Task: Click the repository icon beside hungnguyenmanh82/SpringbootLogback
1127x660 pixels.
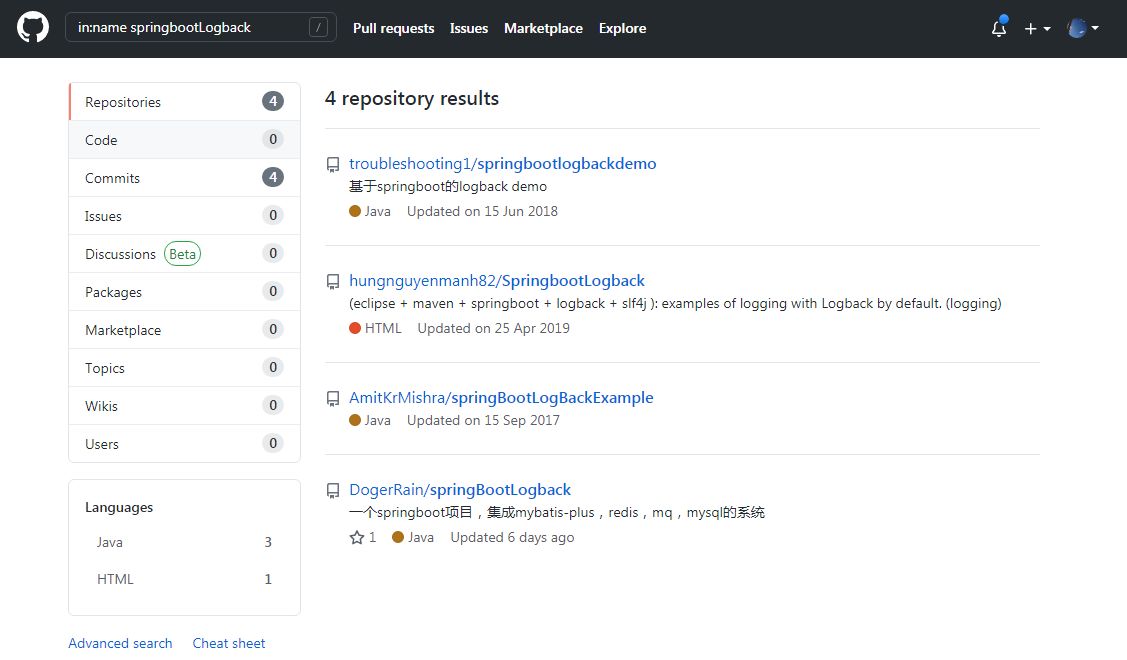Action: 333,281
